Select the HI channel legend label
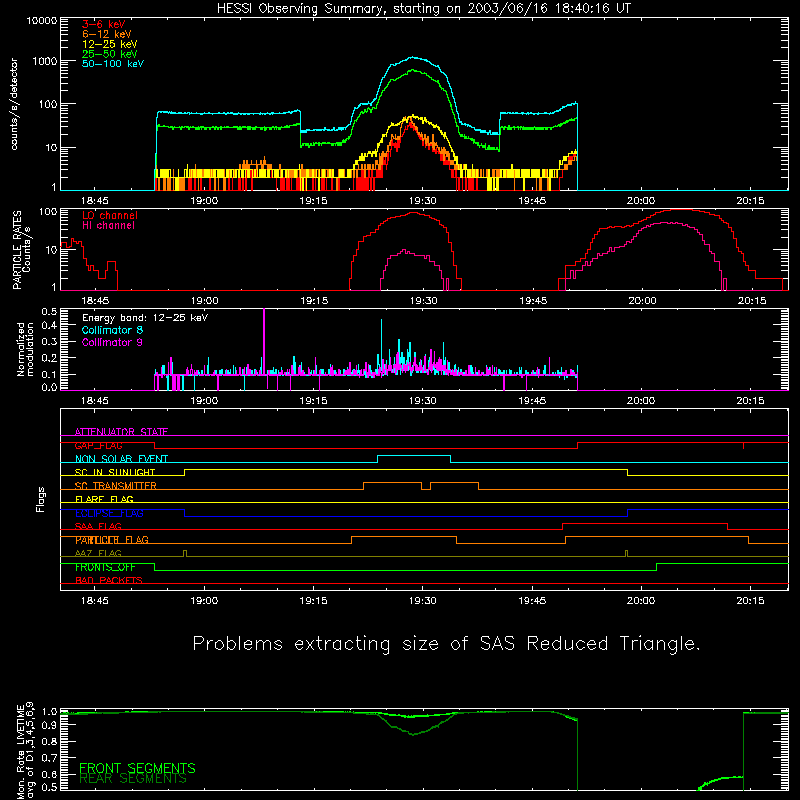 pos(108,226)
